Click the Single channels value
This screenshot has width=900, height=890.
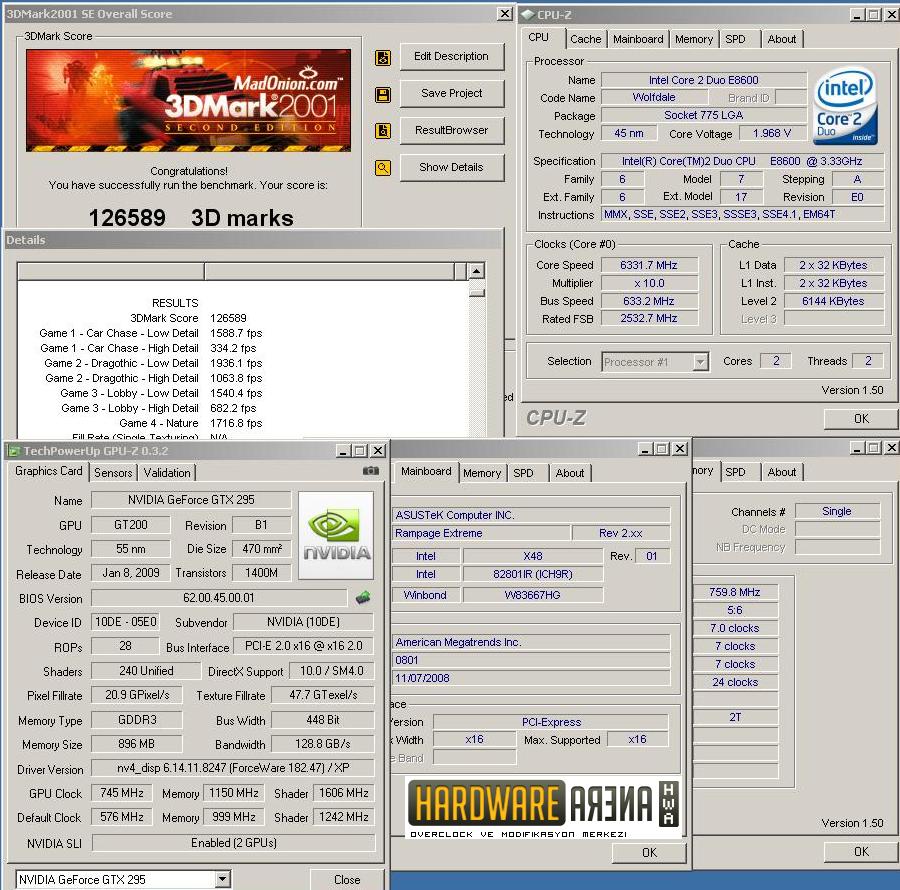tap(837, 511)
